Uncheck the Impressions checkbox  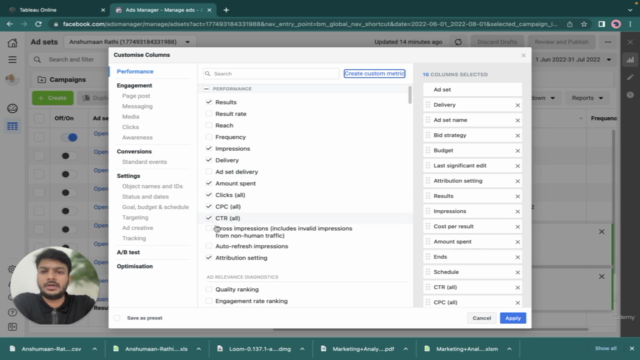coord(209,149)
